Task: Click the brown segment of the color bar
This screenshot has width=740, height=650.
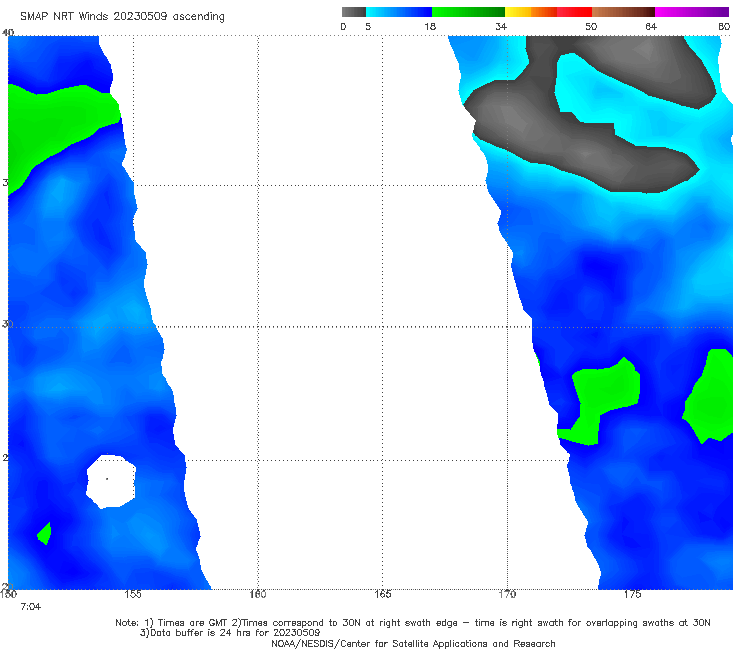Action: [623, 12]
